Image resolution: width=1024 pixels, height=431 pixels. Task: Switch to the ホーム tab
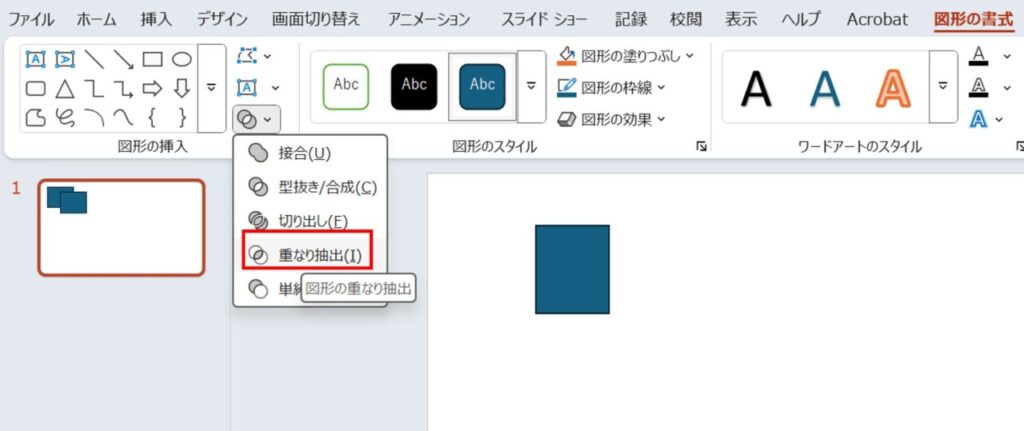pyautogui.click(x=97, y=20)
